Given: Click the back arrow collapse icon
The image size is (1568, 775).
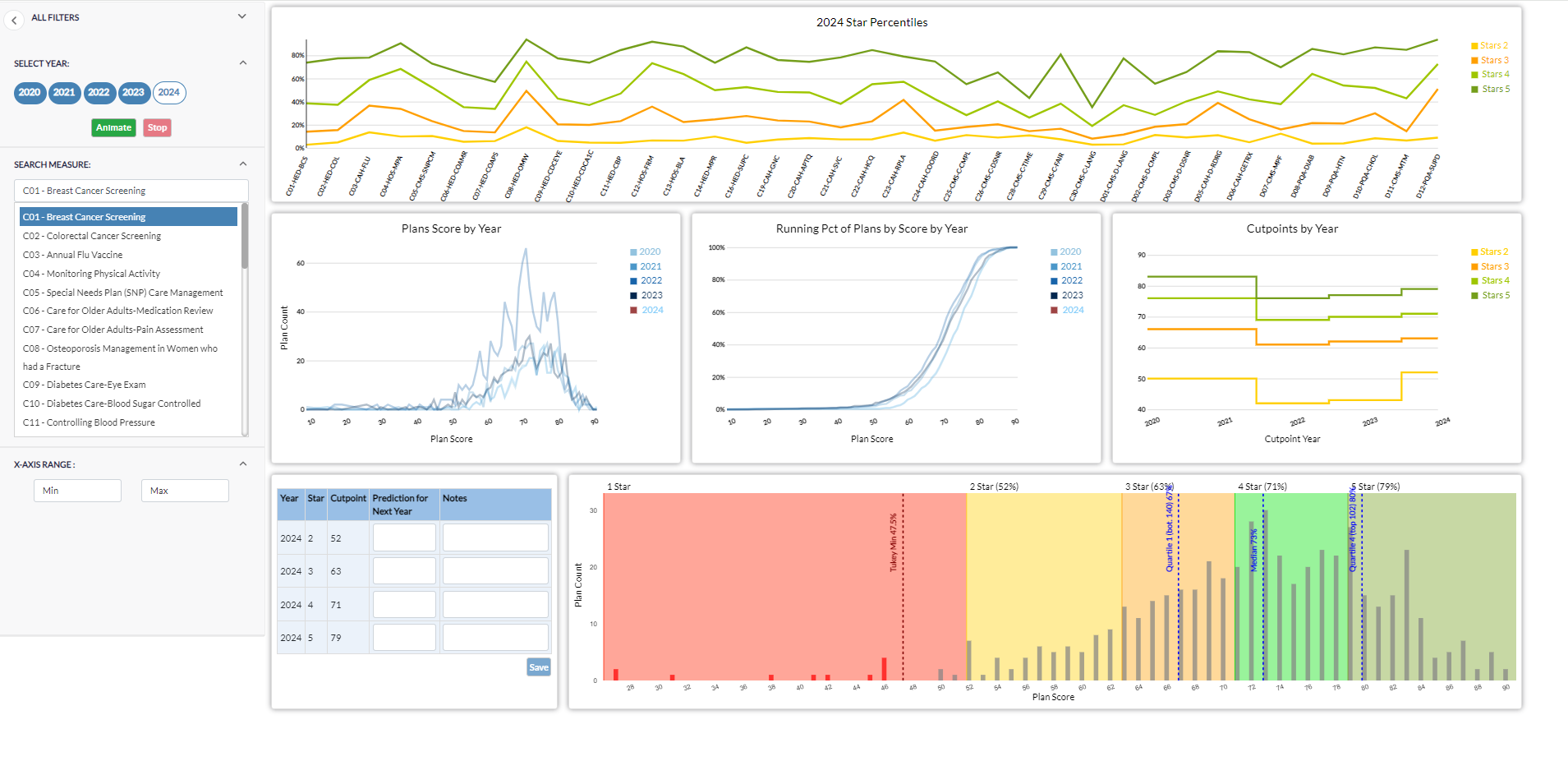Looking at the screenshot, I should click(x=14, y=21).
